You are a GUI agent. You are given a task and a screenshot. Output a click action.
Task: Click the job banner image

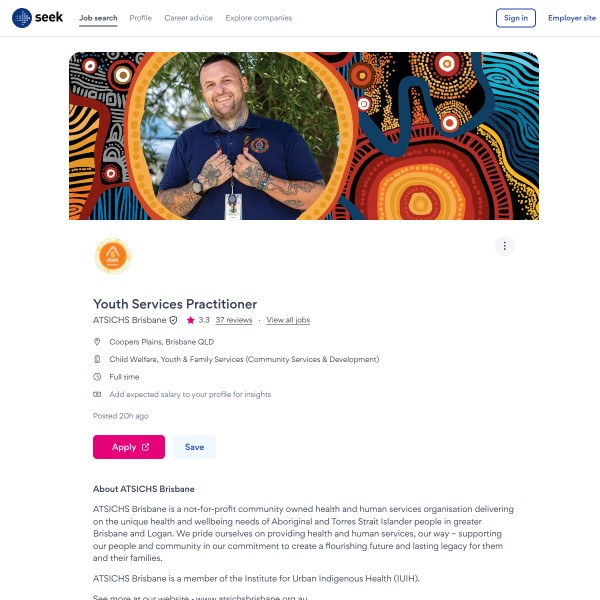[x=304, y=136]
